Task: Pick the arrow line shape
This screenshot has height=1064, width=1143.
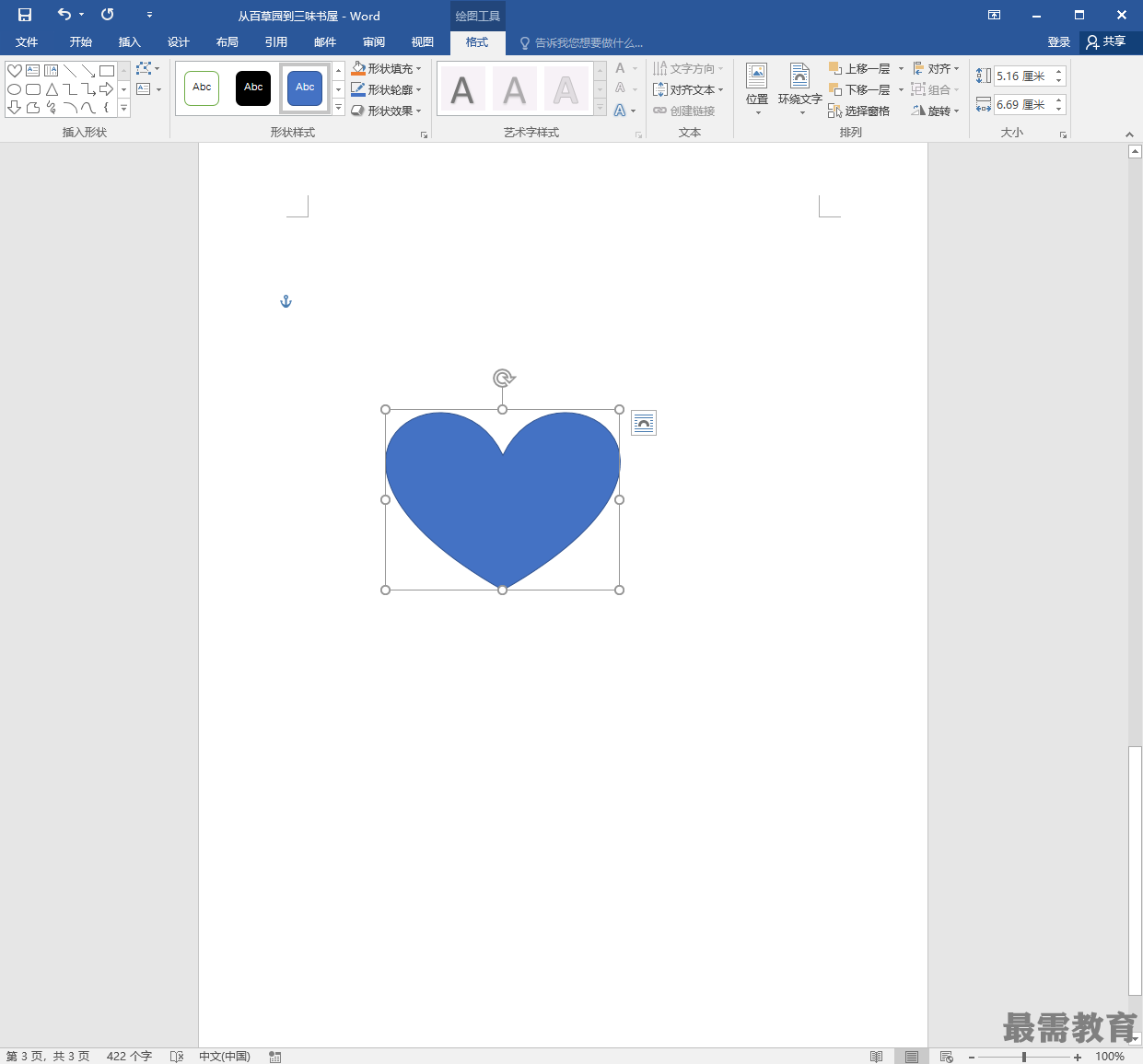Action: click(x=88, y=71)
